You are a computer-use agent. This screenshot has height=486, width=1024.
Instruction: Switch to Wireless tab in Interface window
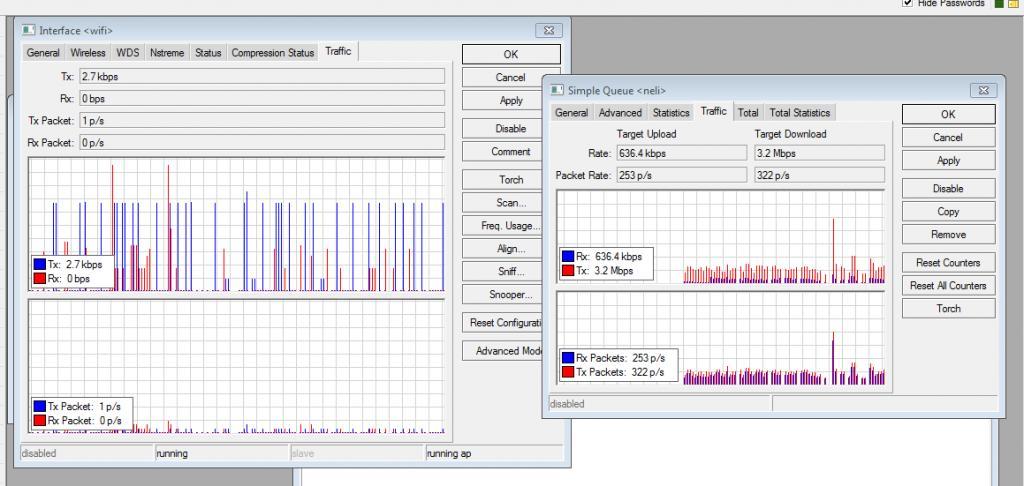[x=88, y=53]
